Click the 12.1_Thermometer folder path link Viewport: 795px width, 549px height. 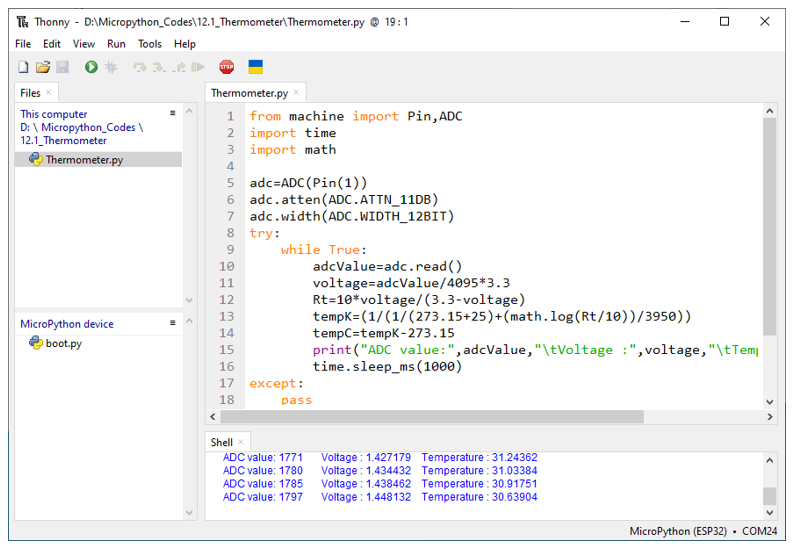(x=63, y=140)
